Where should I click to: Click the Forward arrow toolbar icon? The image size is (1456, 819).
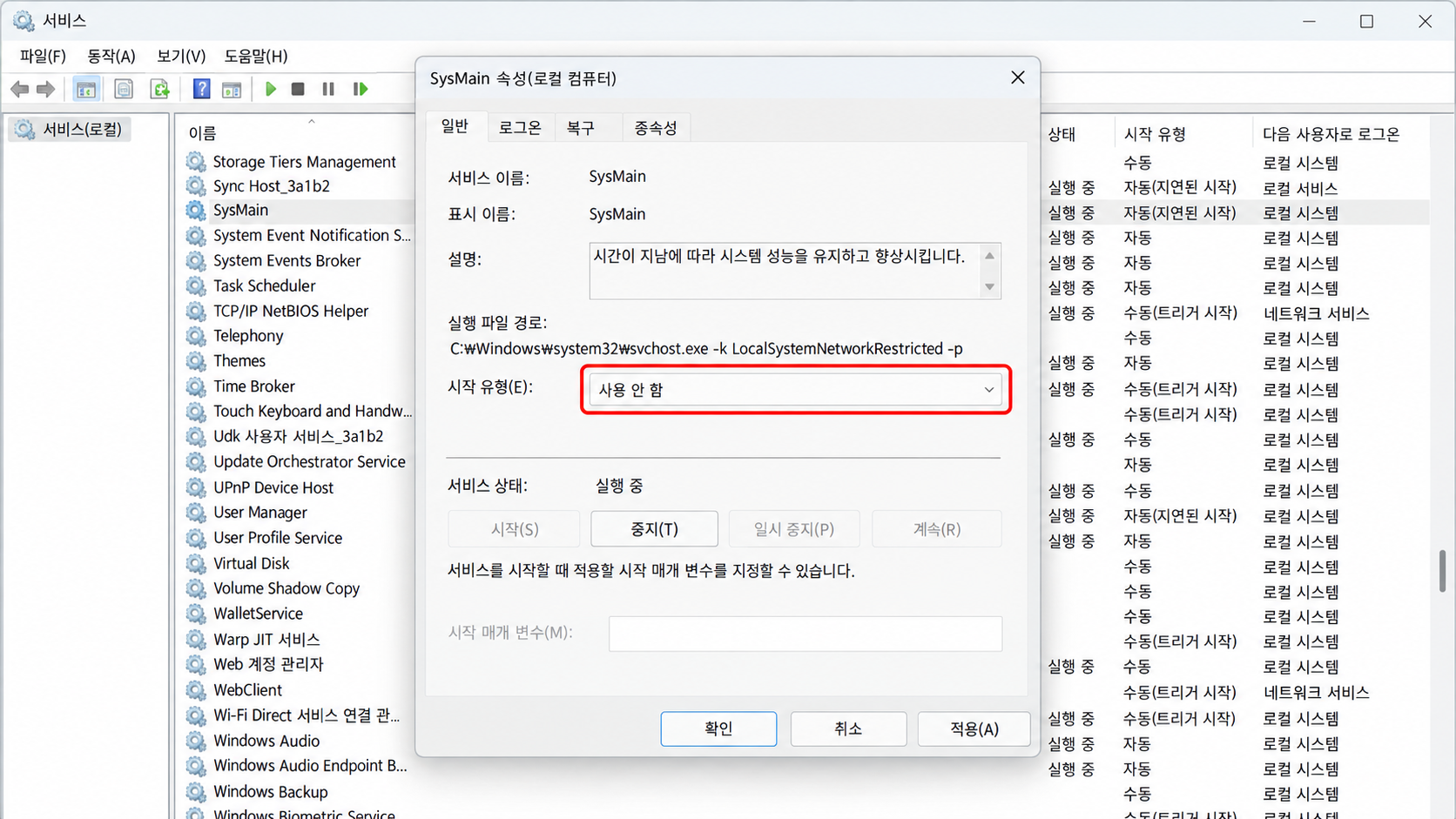(45, 89)
